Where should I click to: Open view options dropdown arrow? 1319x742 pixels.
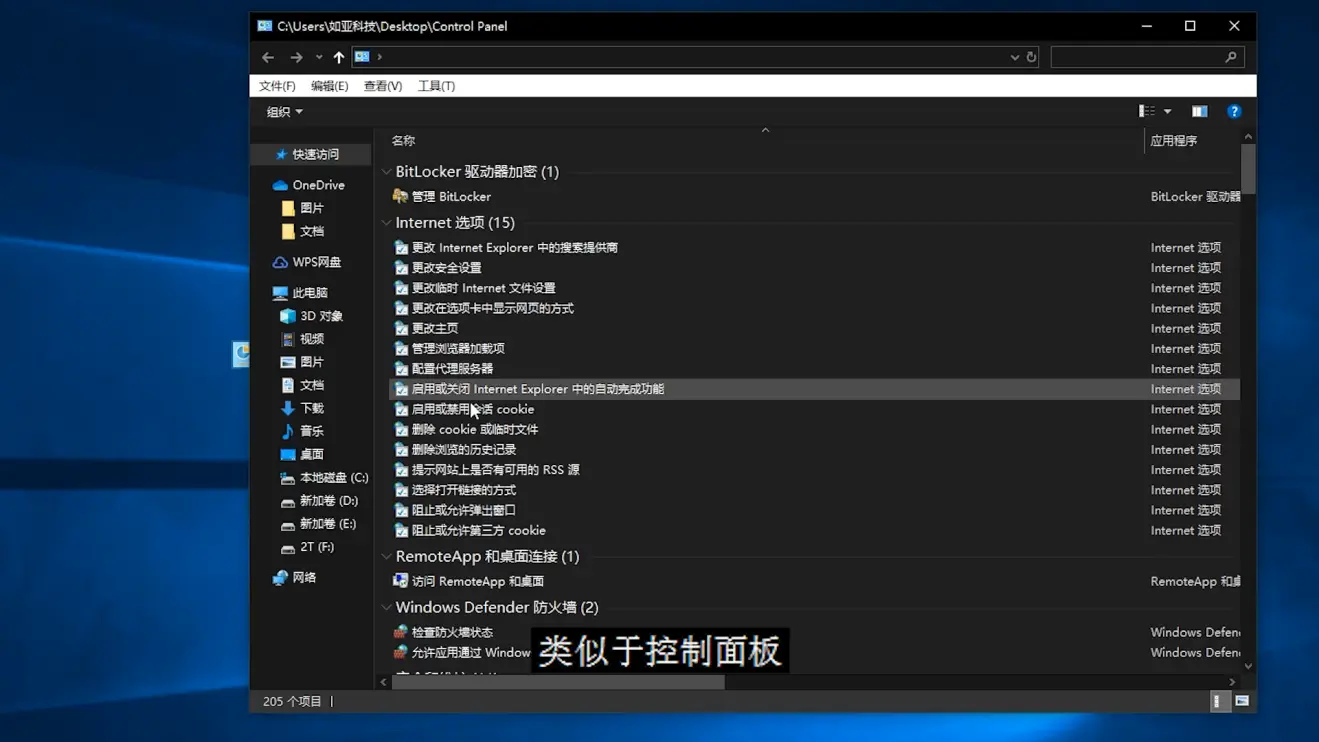[1167, 111]
